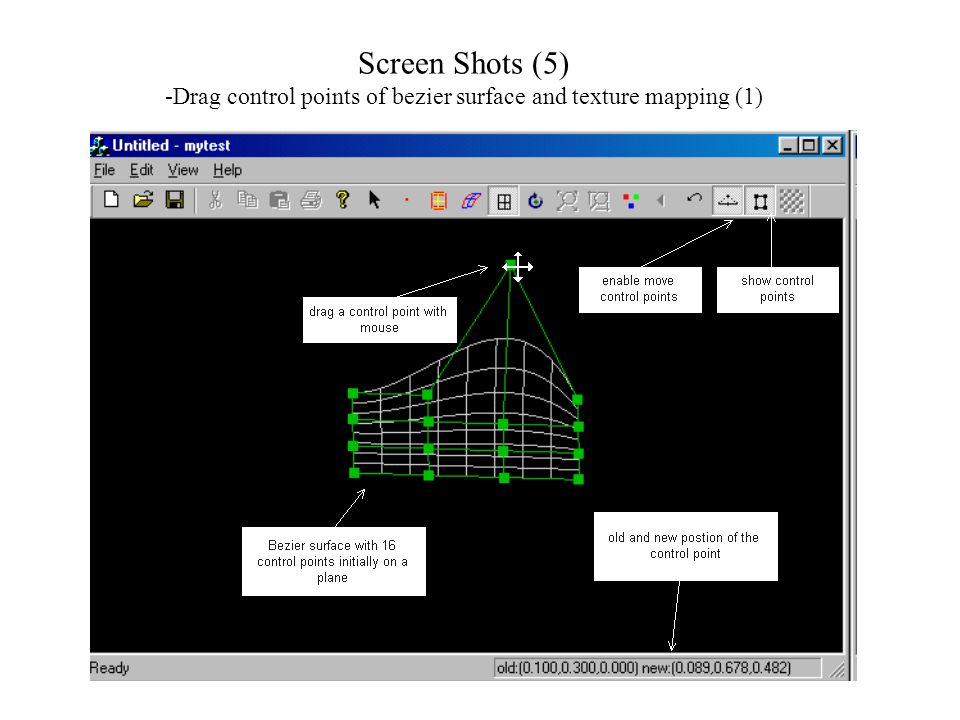The image size is (960, 720).
Task: Click the raised top control point
Action: (510, 265)
